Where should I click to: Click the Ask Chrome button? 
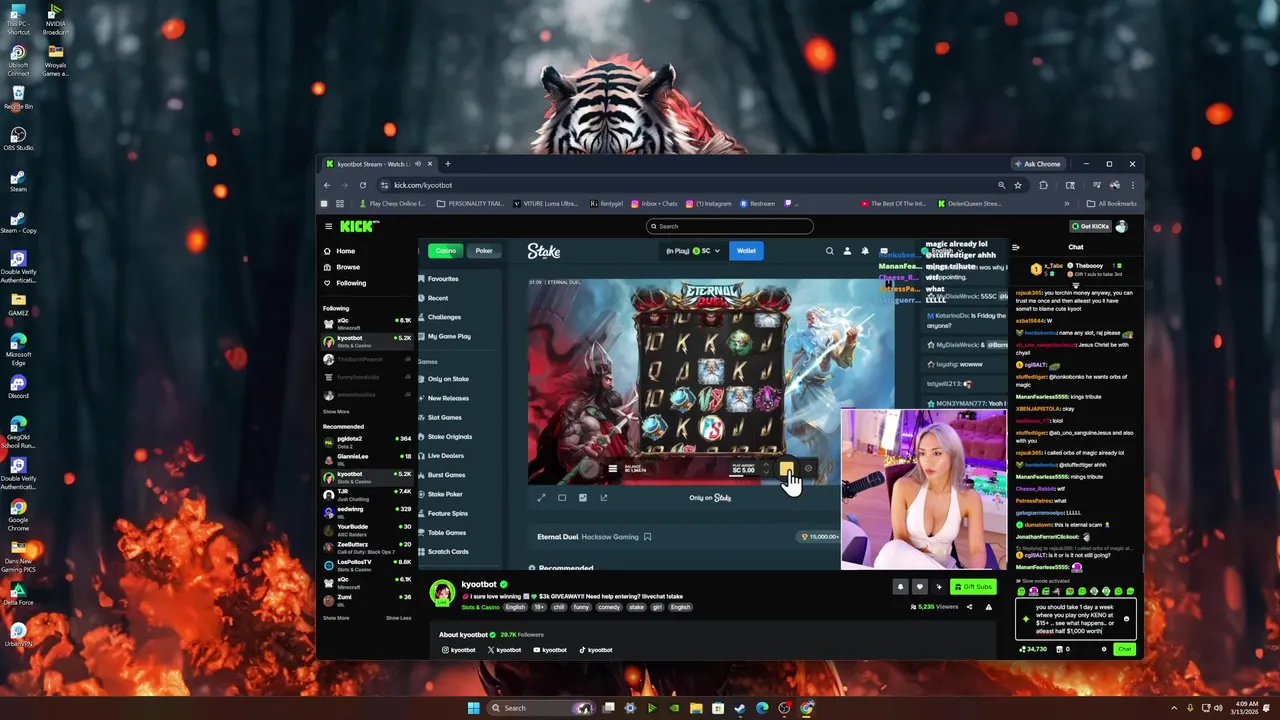1038,164
